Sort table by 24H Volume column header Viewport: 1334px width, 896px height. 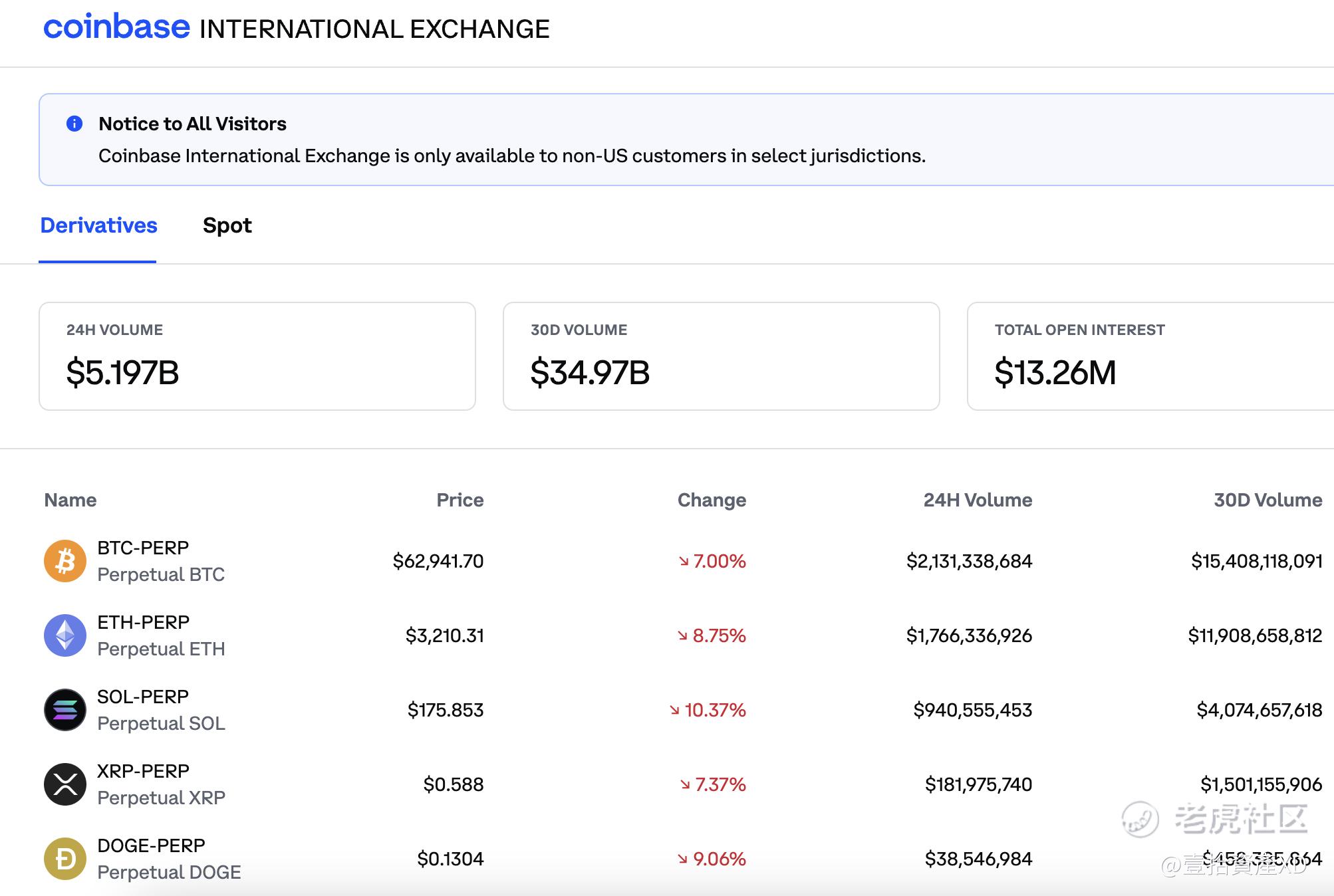(x=978, y=500)
